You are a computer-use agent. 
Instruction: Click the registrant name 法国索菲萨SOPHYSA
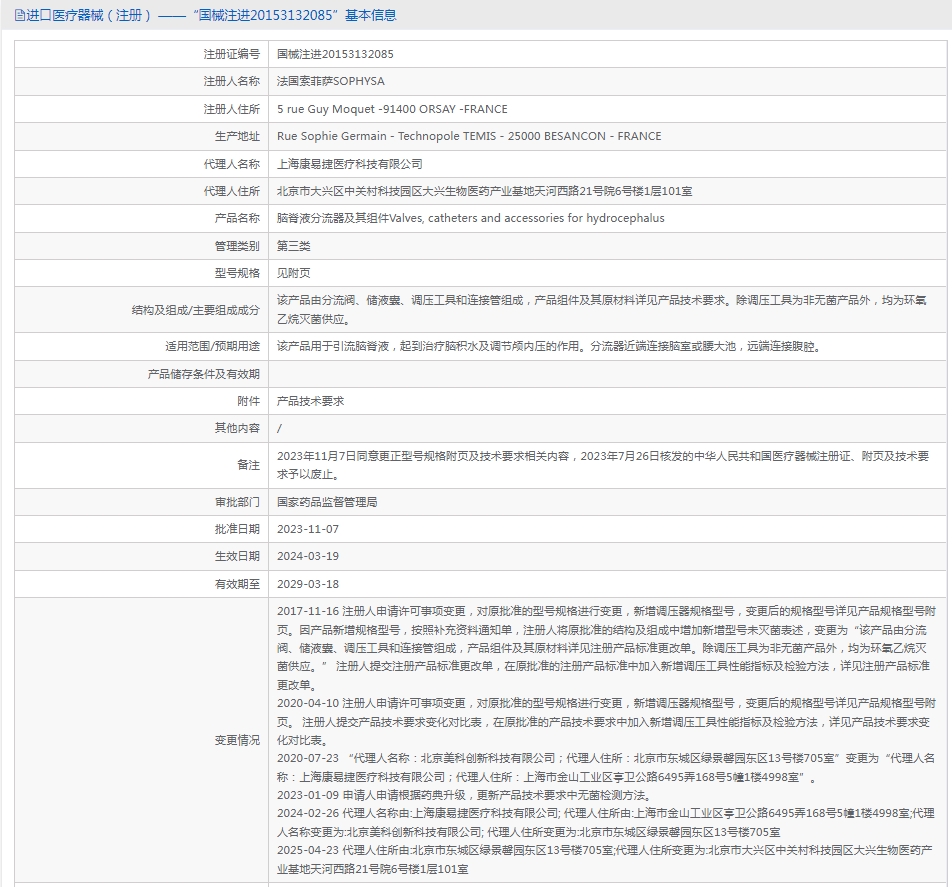330,81
